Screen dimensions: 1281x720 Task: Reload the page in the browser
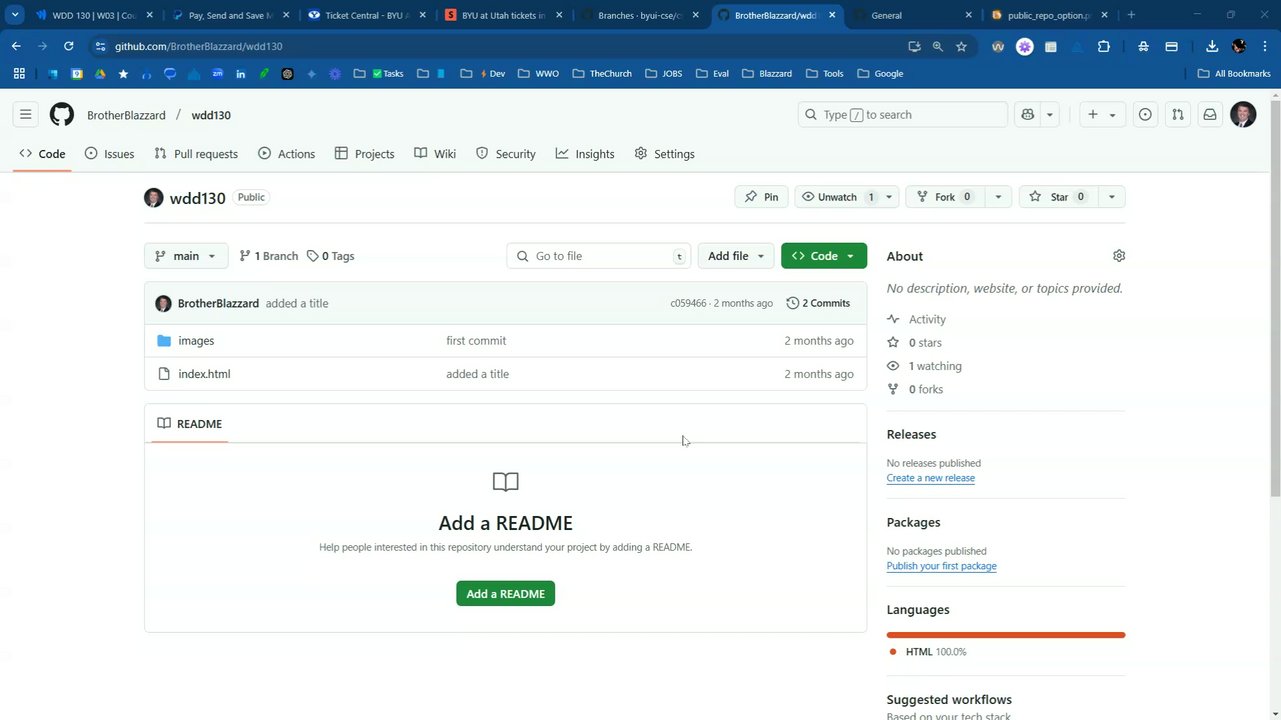point(68,46)
